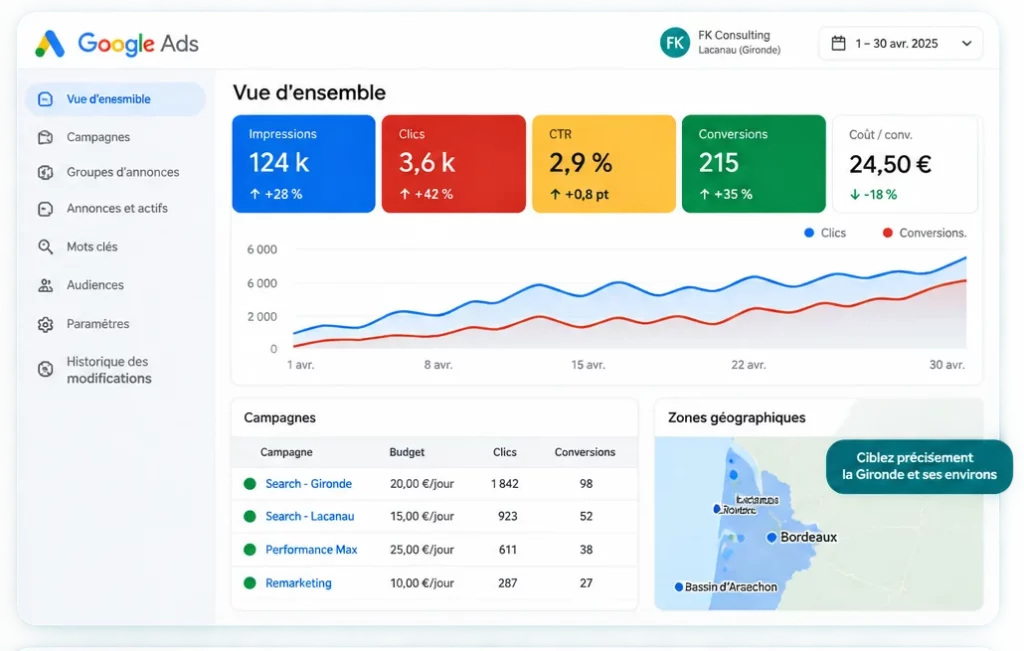This screenshot has width=1024, height=651.
Task: Select the Annonces et actifs icon
Action: click(45, 209)
